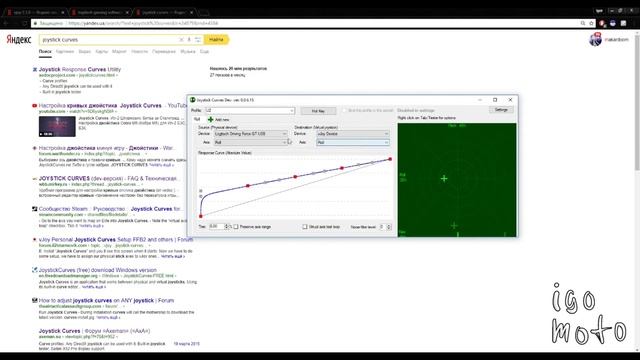Click the secure lock icon in address bar

point(36,24)
